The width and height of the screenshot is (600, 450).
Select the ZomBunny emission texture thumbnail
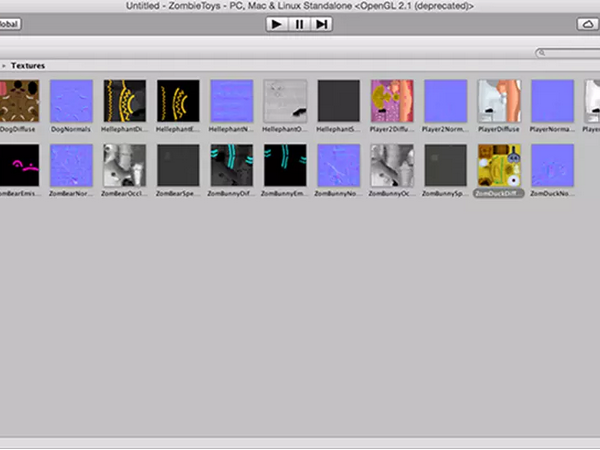[285, 165]
